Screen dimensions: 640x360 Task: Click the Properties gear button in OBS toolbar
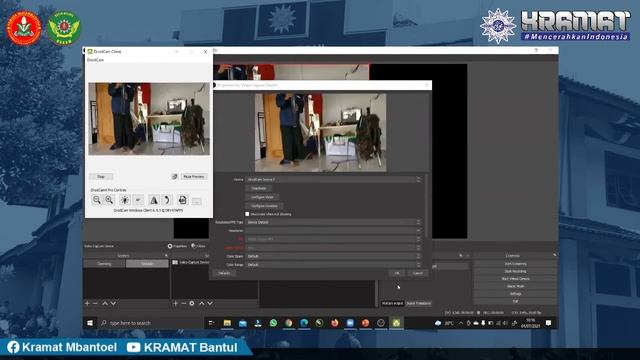click(177, 246)
